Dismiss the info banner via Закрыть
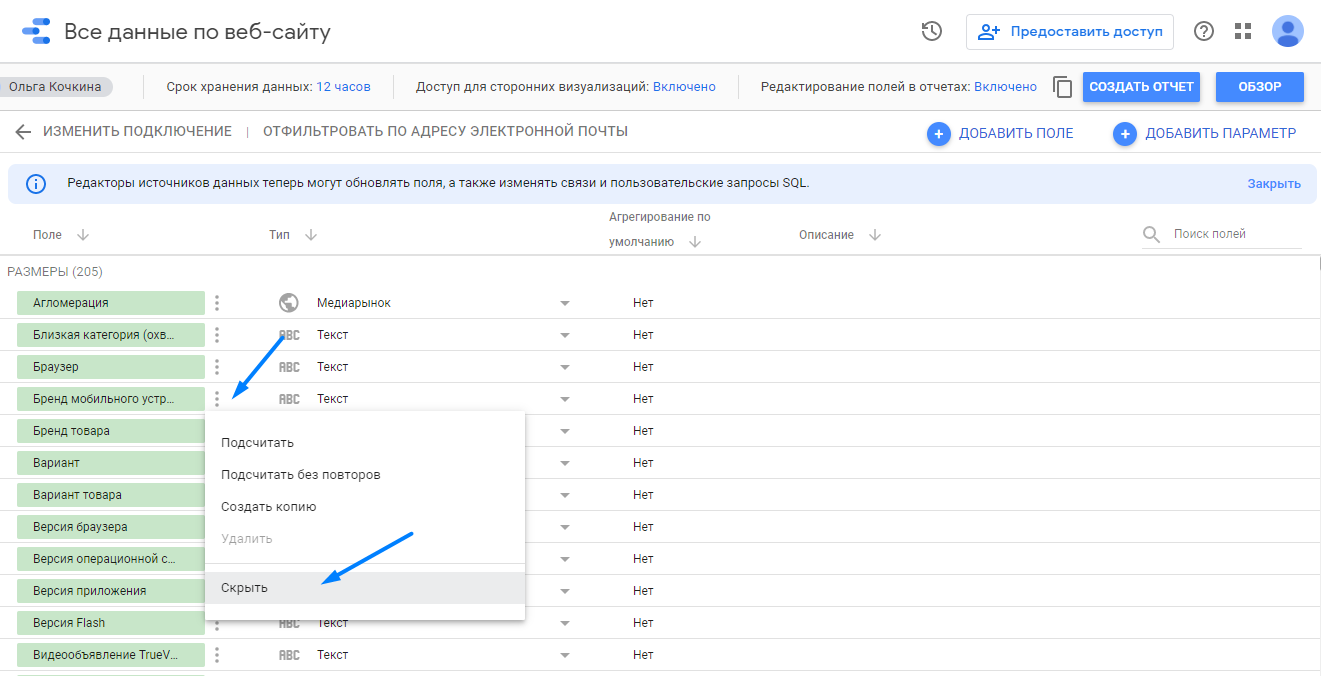 [1273, 184]
